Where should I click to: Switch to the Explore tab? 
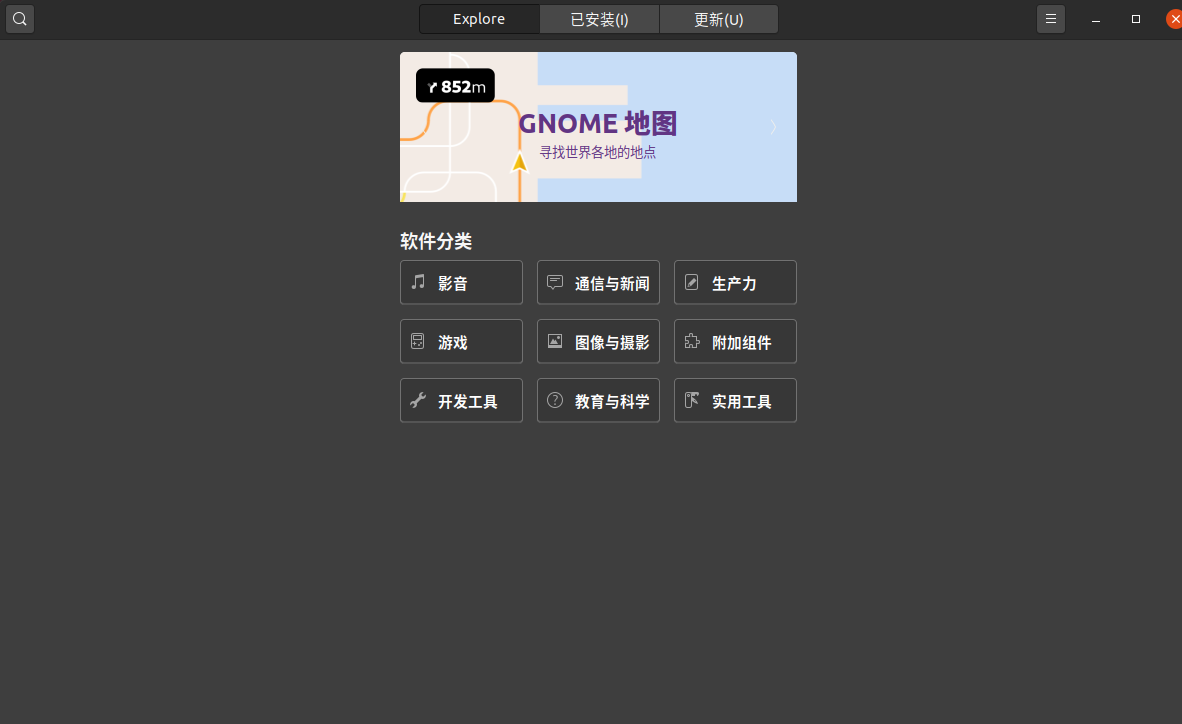pyautogui.click(x=479, y=19)
